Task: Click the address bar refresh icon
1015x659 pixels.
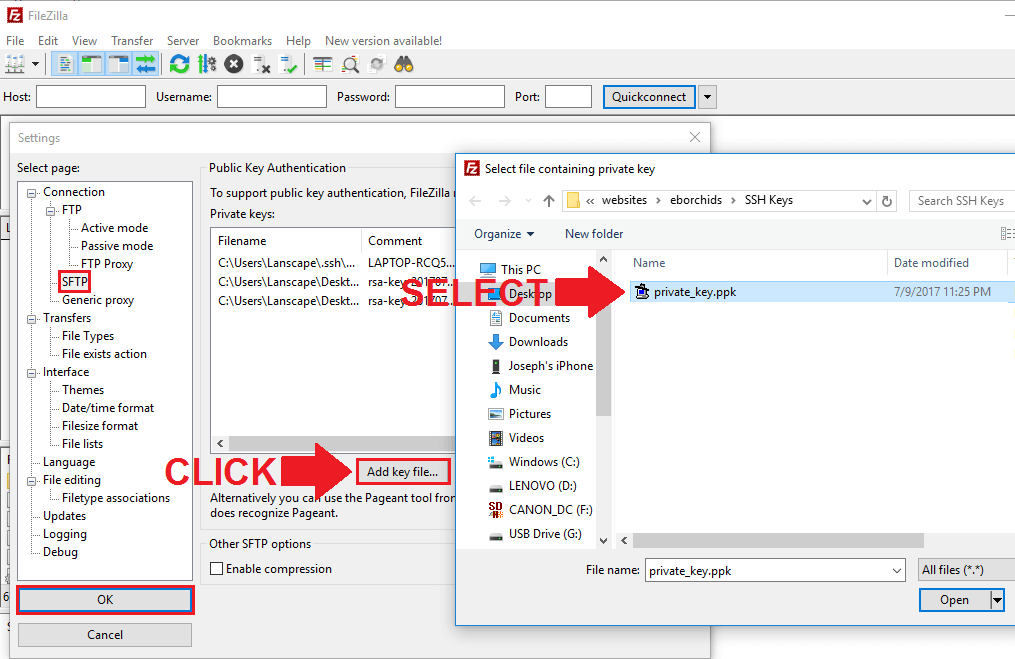Action: pos(887,201)
